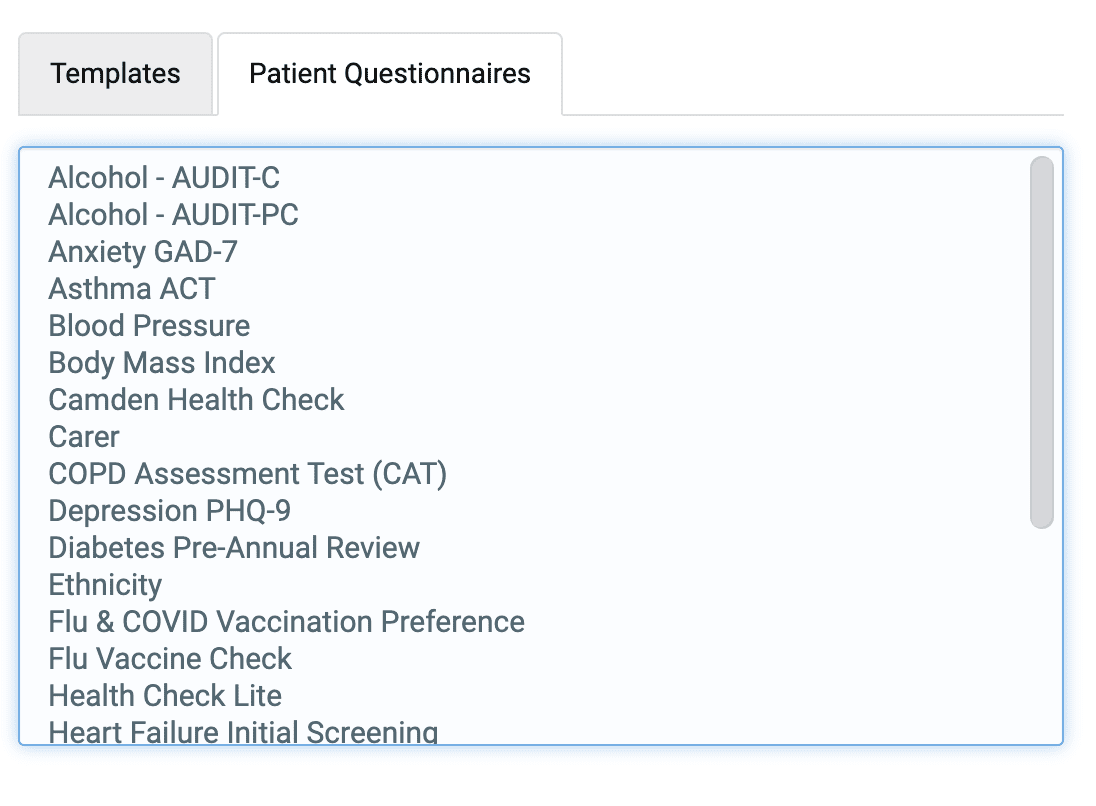
Task: Choose Alcohol - AUDIT-PC from list
Action: (173, 215)
